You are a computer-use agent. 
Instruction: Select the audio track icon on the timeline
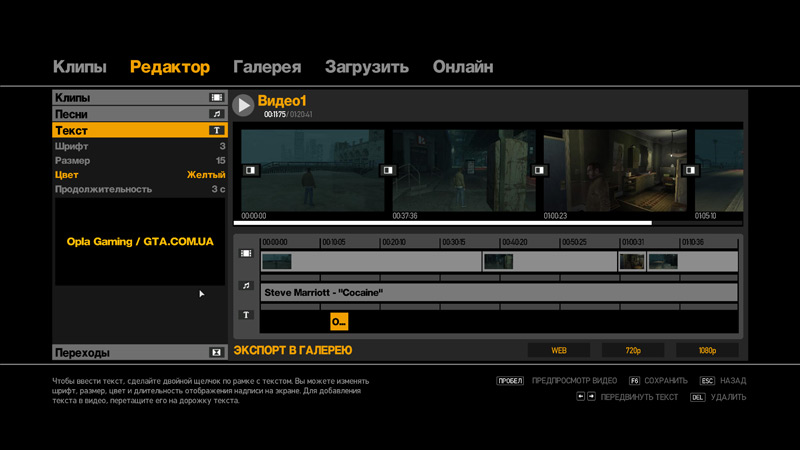pos(246,286)
